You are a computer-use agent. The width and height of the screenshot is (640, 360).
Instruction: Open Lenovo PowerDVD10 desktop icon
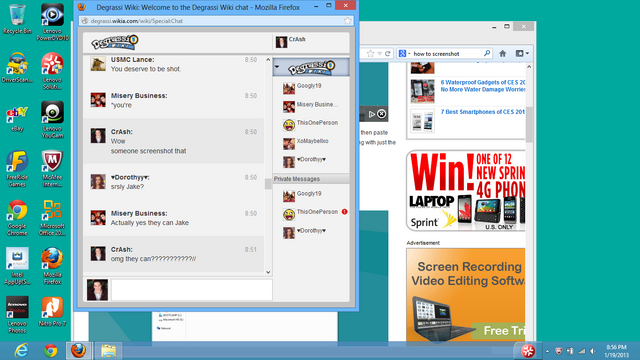click(52, 22)
